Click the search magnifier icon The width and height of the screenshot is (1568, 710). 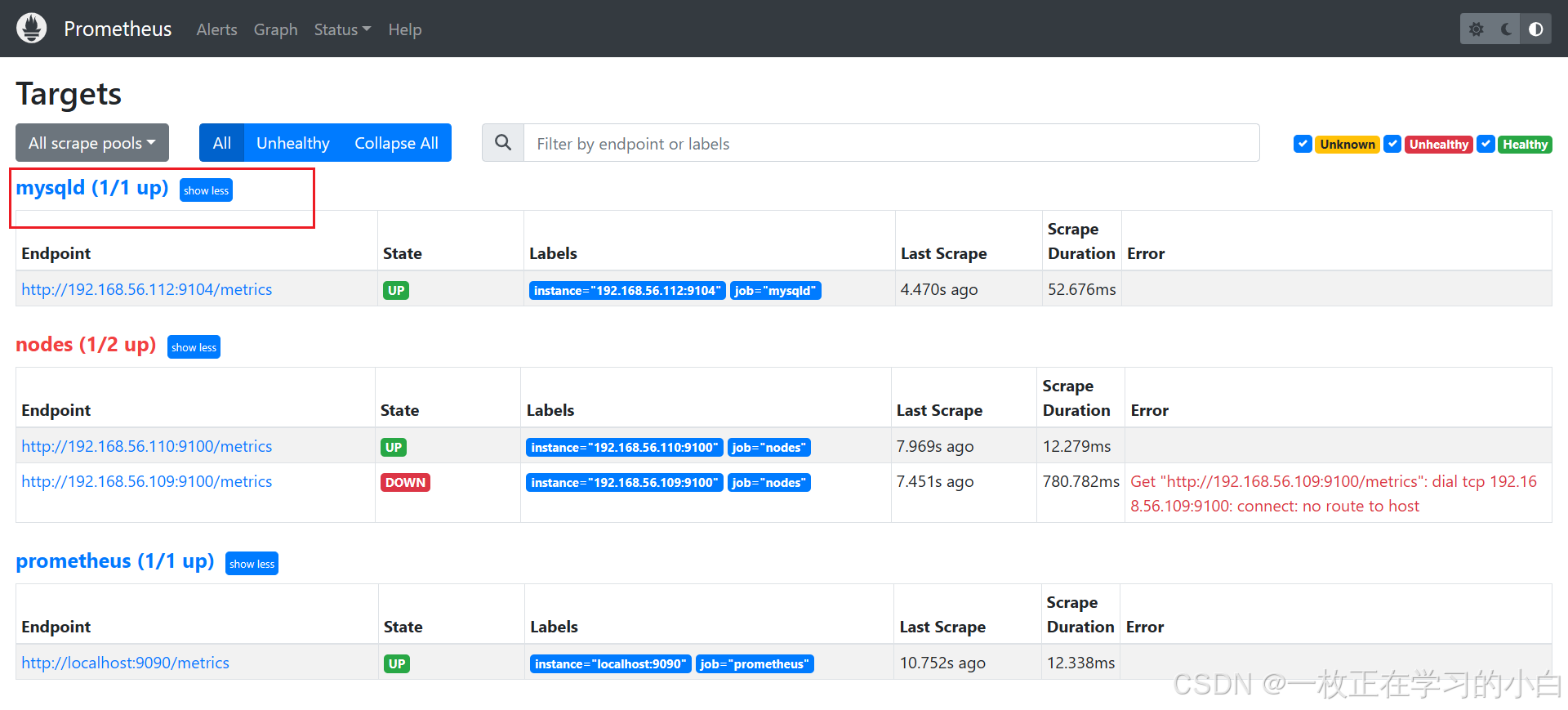503,143
